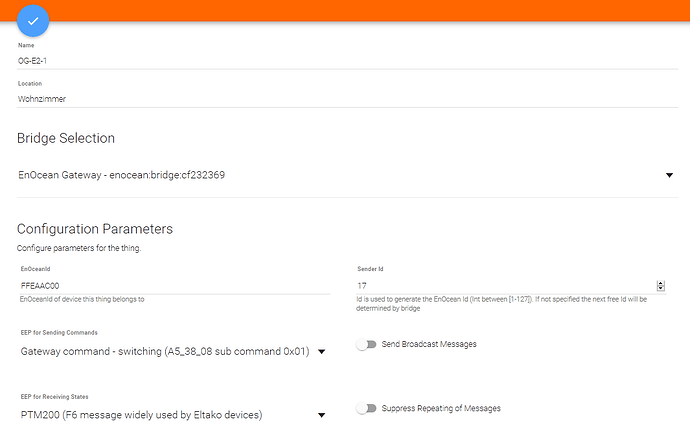Open EEP for Receiving States dropdown arrow
The width and height of the screenshot is (690, 440).
pyautogui.click(x=321, y=415)
